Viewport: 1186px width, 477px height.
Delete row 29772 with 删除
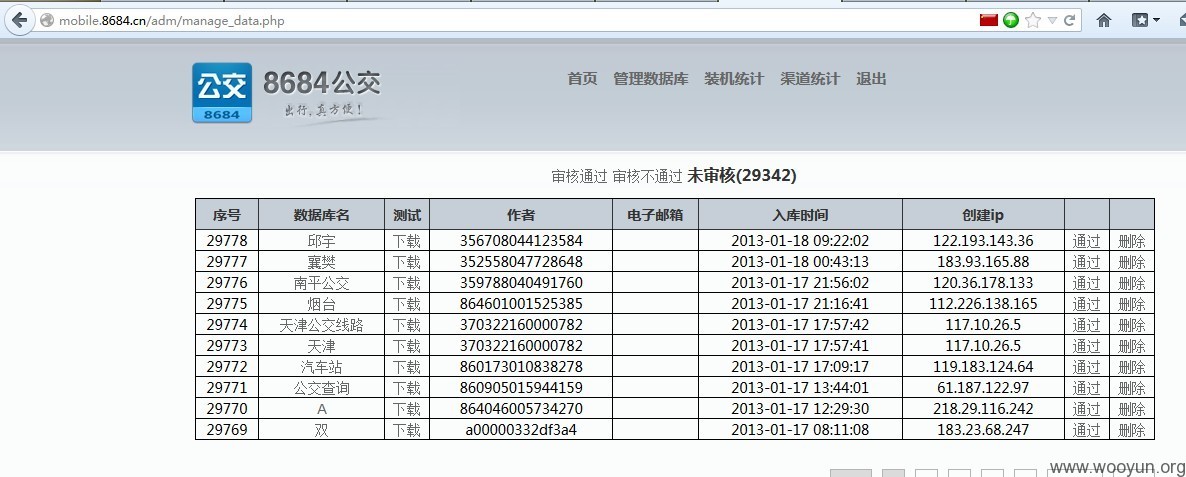[x=1132, y=367]
